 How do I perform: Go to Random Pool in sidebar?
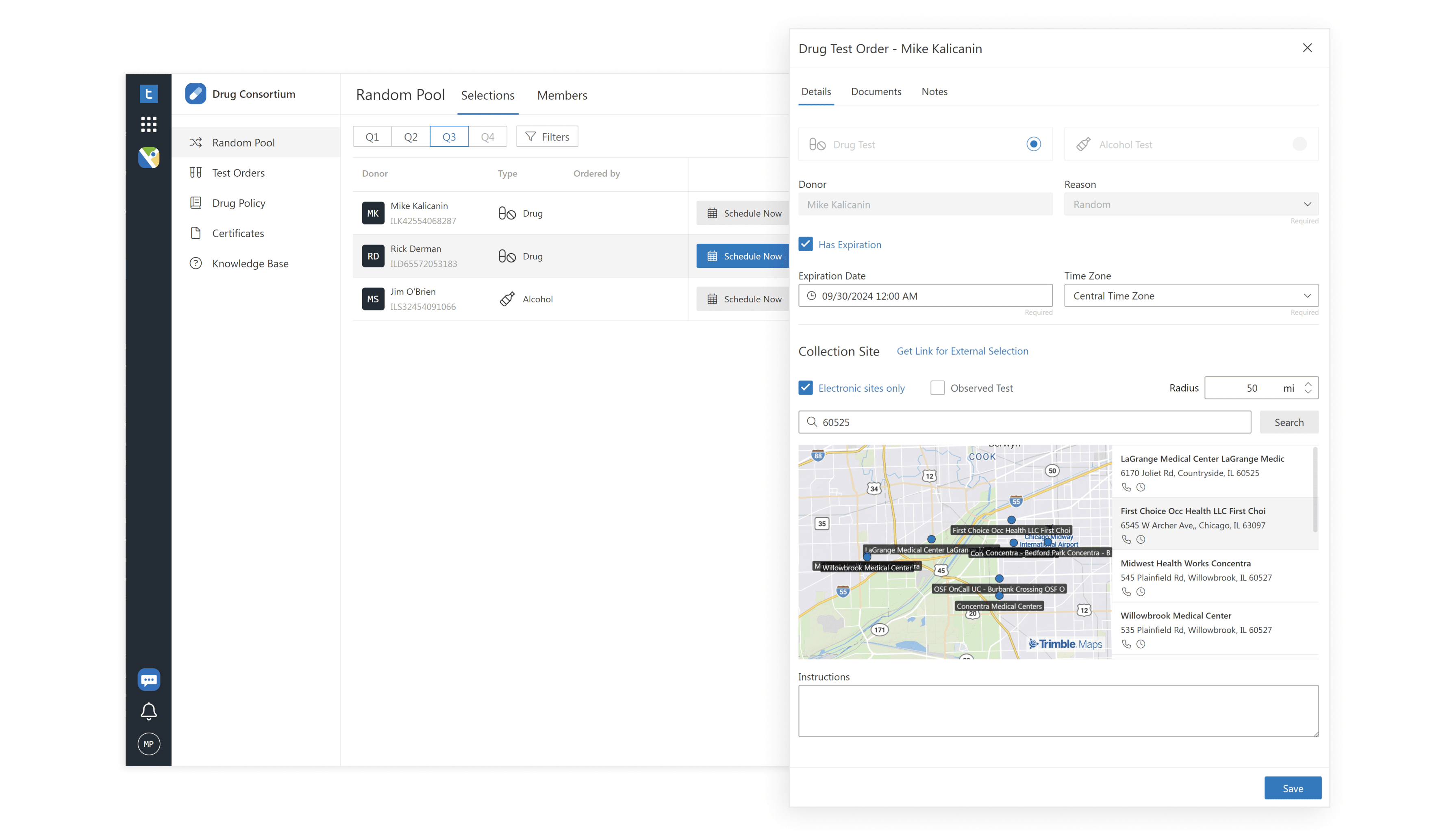(256, 142)
